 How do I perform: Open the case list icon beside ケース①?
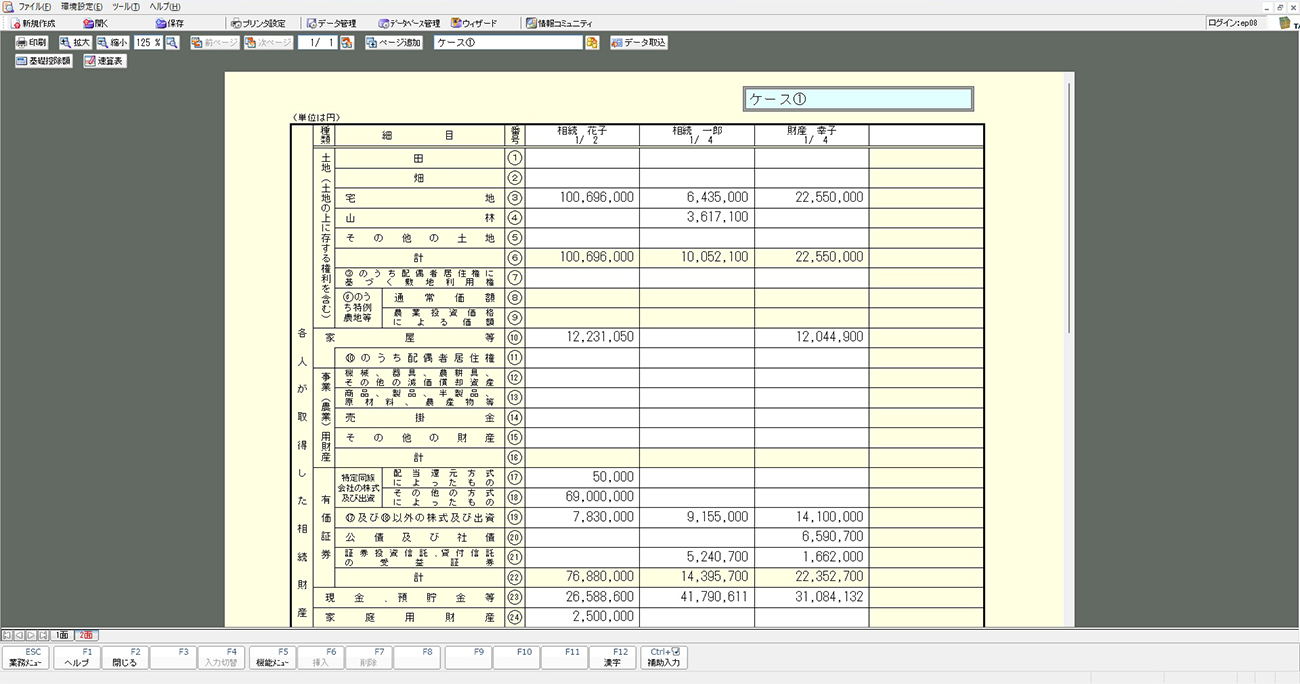point(592,43)
